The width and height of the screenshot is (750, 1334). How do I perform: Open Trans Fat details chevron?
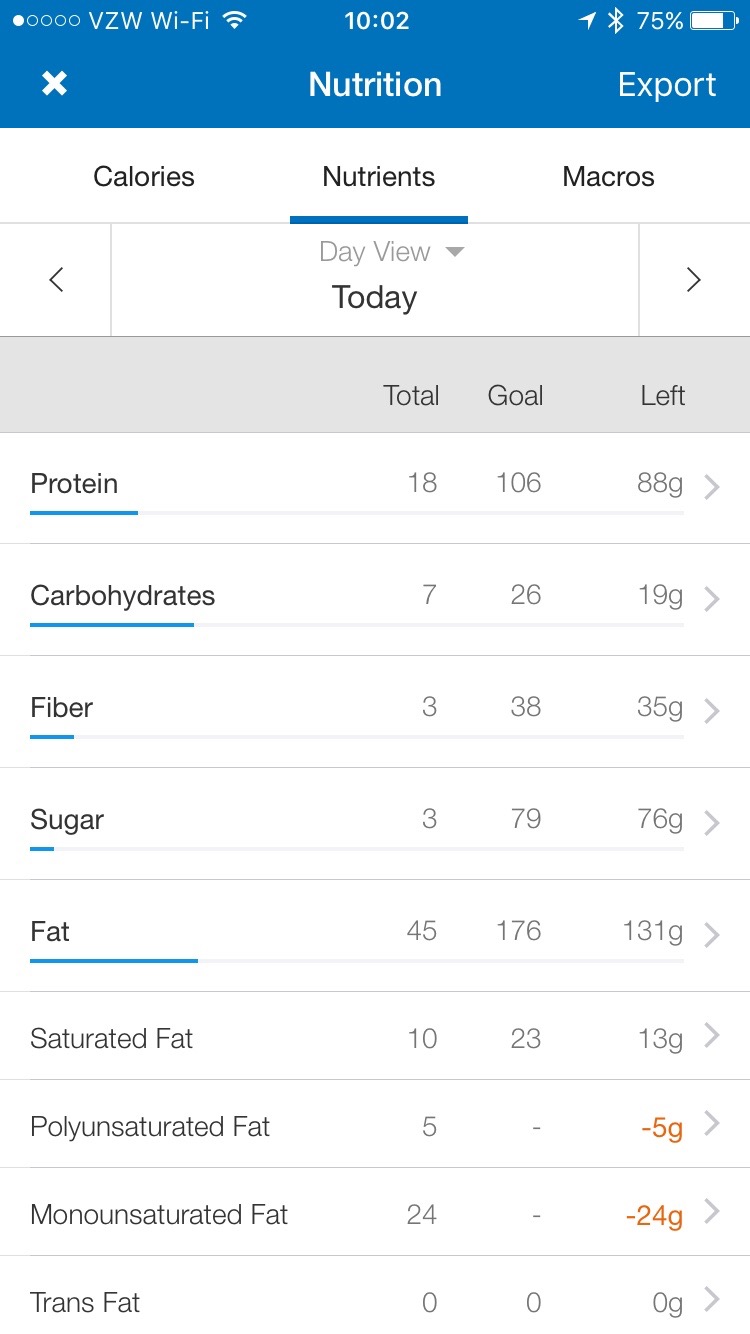click(712, 1300)
